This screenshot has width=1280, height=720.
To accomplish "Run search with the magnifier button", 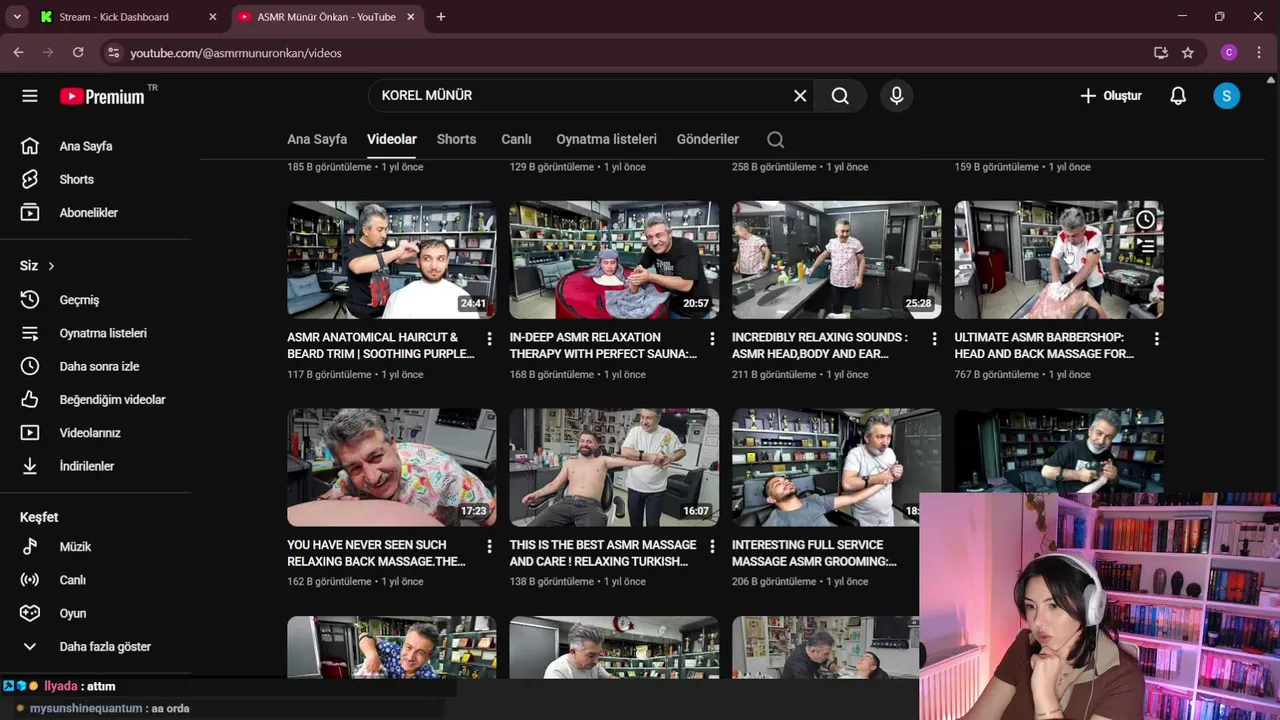I will (x=840, y=96).
